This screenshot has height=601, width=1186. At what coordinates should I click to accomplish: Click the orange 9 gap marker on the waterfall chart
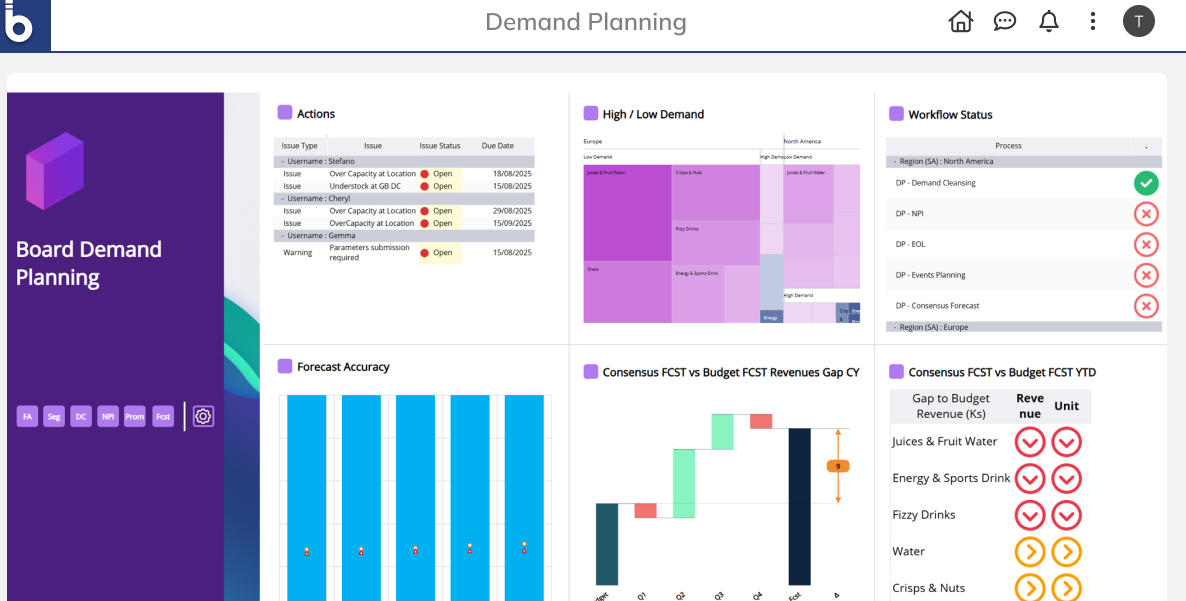tap(838, 465)
